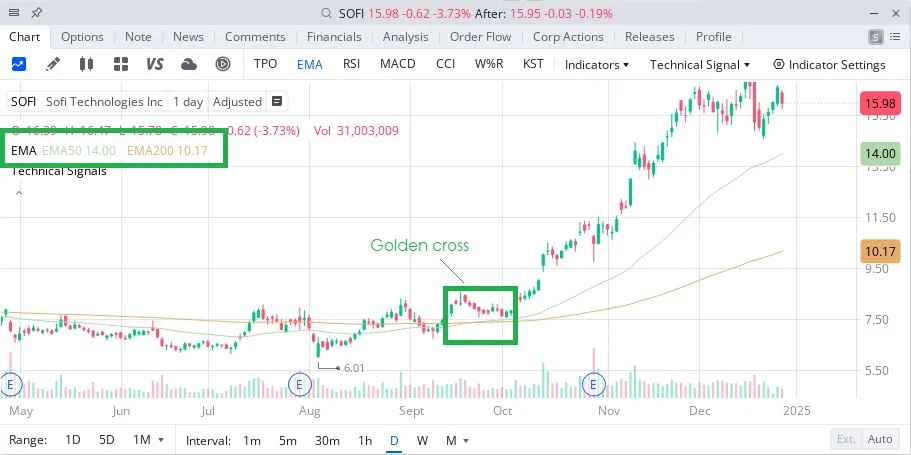This screenshot has width=911, height=455.
Task: Click the VS compare symbols icon
Action: click(155, 64)
